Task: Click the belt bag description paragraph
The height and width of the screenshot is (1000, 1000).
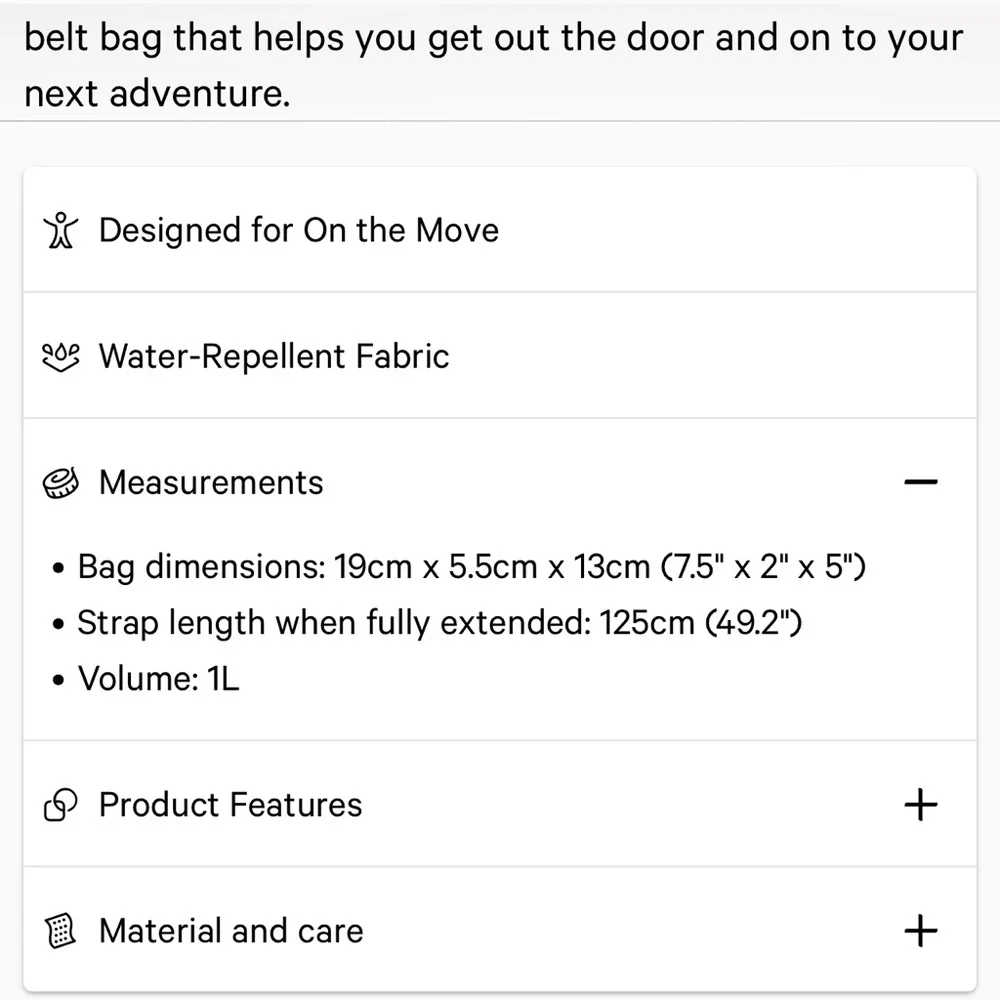Action: [492, 40]
